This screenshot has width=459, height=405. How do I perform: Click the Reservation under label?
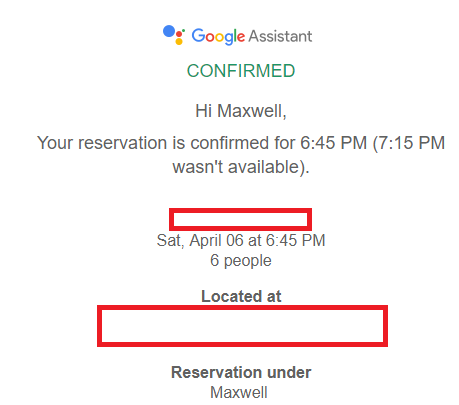(241, 372)
